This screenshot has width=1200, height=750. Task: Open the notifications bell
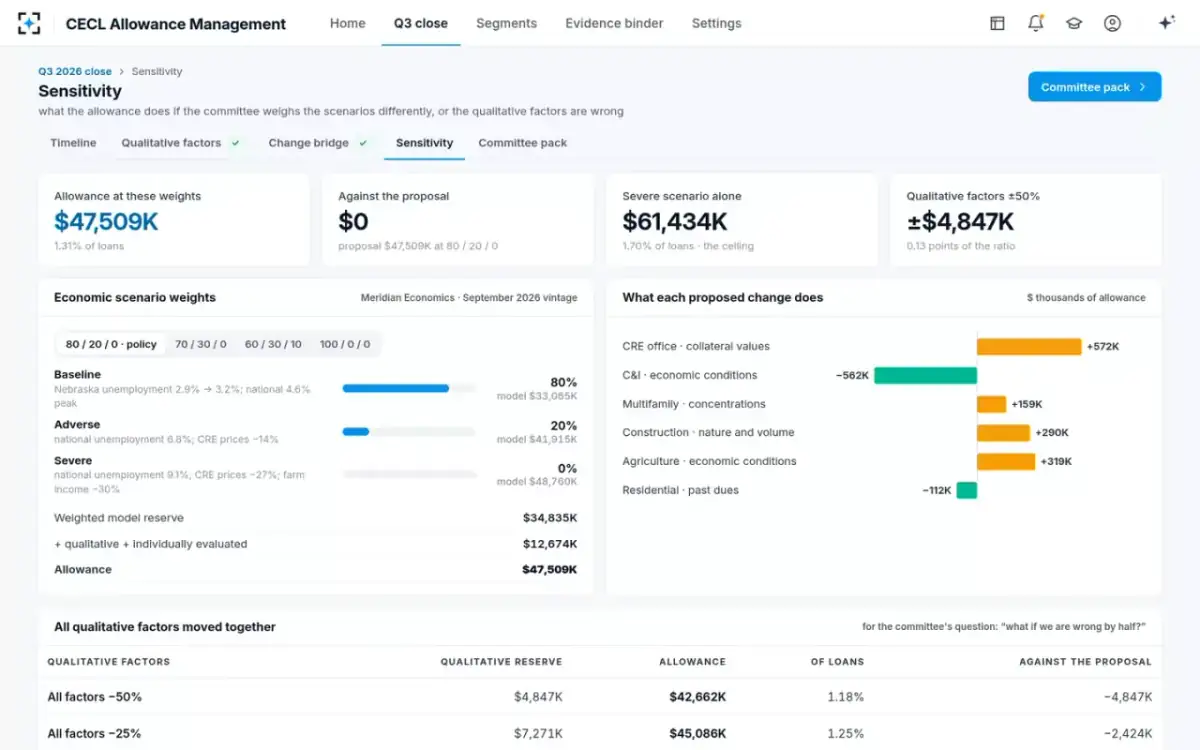click(x=1036, y=23)
